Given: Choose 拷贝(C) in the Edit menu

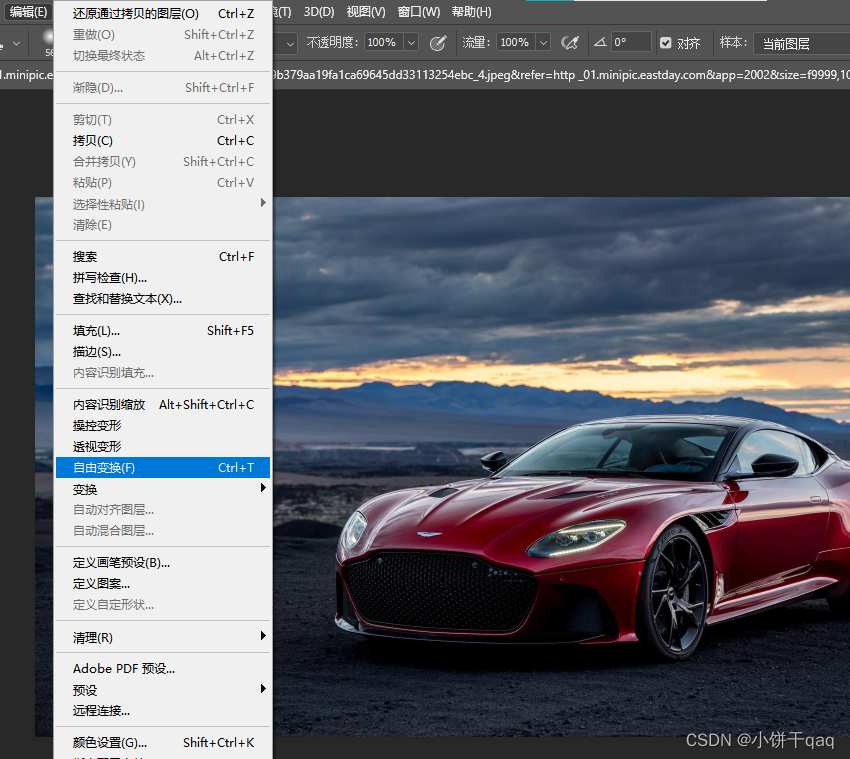Looking at the screenshot, I should point(163,140).
